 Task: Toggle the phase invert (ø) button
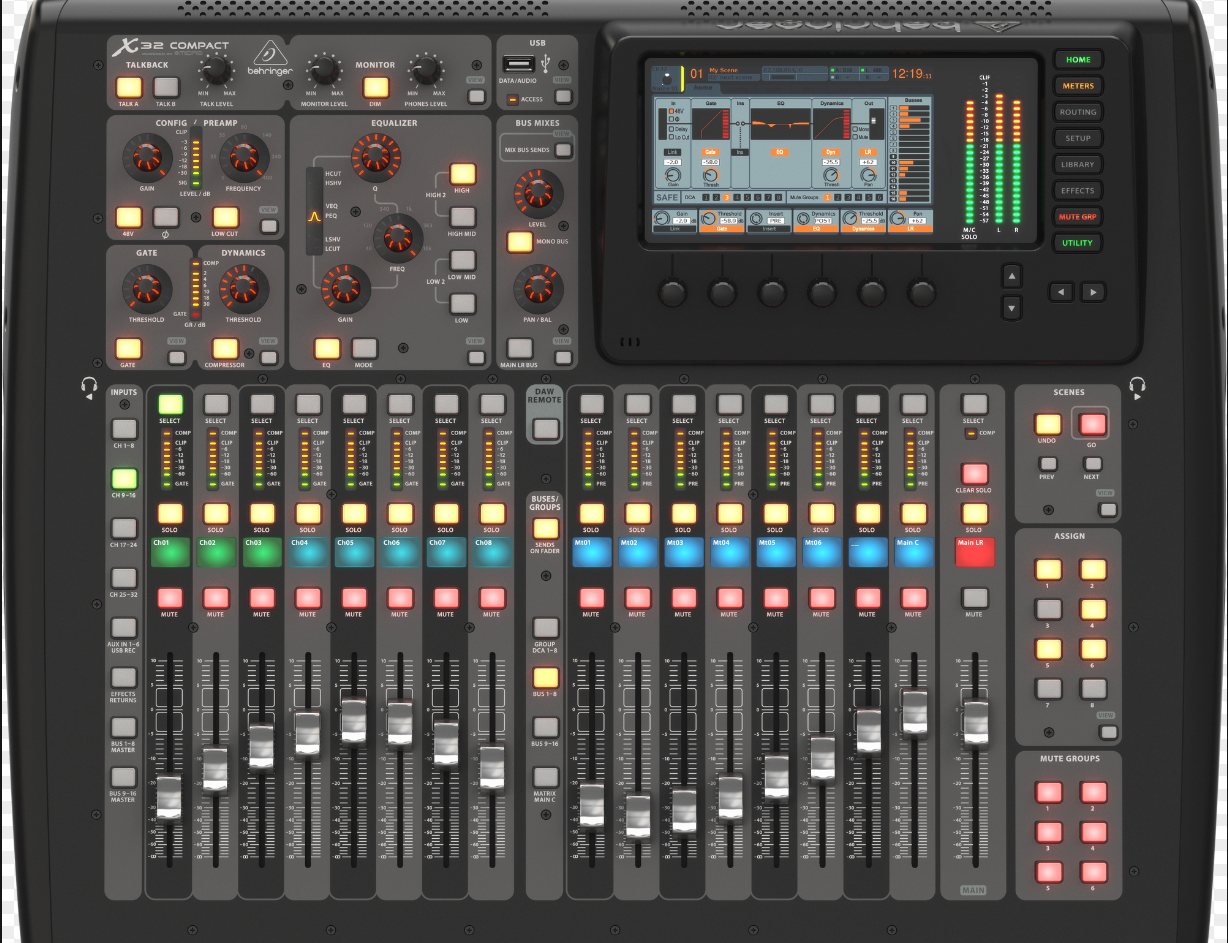(x=165, y=217)
